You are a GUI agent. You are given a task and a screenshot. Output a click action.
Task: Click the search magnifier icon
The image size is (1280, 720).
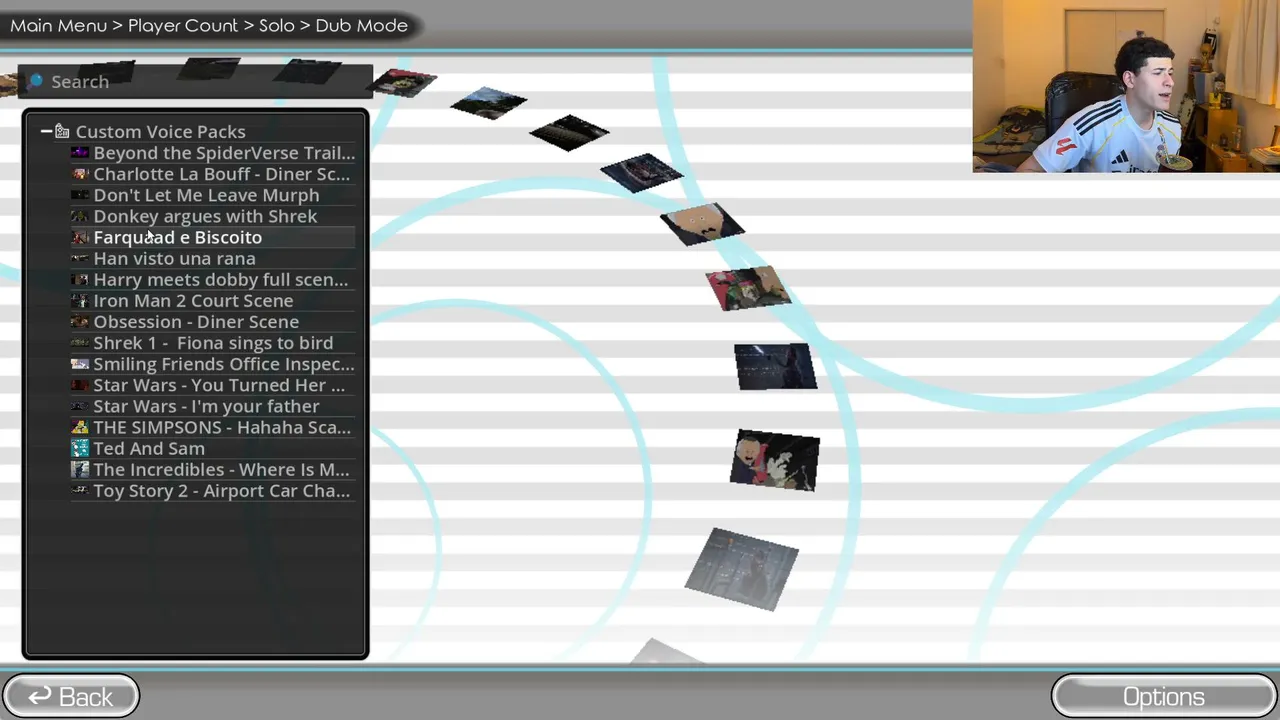point(36,81)
